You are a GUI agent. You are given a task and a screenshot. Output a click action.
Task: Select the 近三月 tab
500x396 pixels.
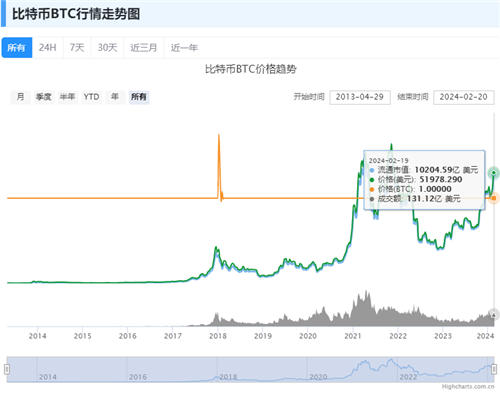pos(144,48)
